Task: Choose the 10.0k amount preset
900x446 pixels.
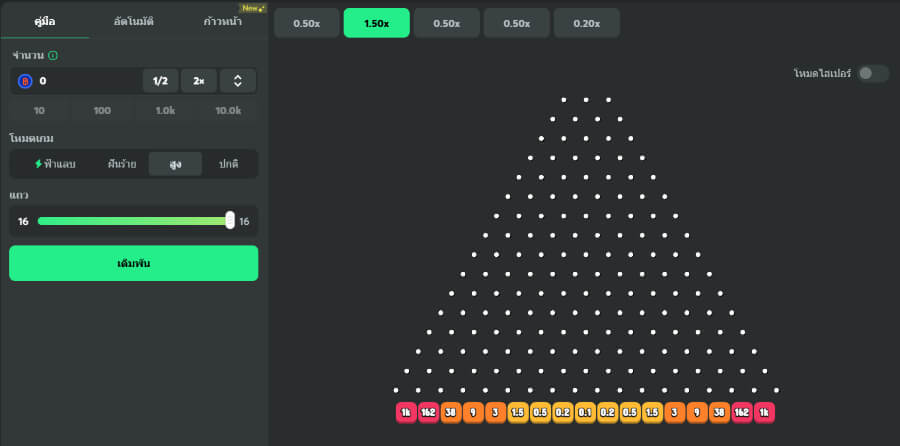Action: point(228,110)
